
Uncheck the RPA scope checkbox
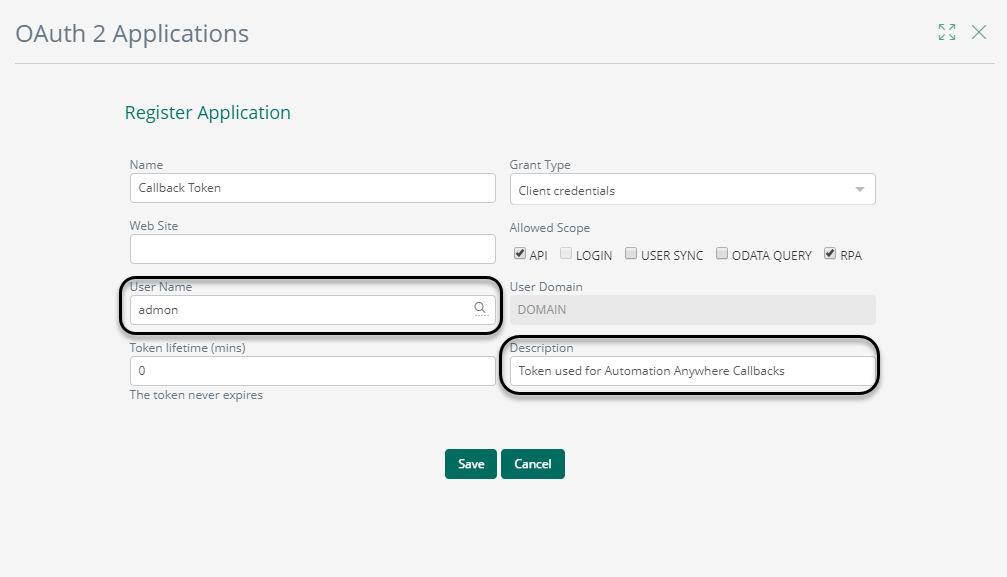coord(830,253)
